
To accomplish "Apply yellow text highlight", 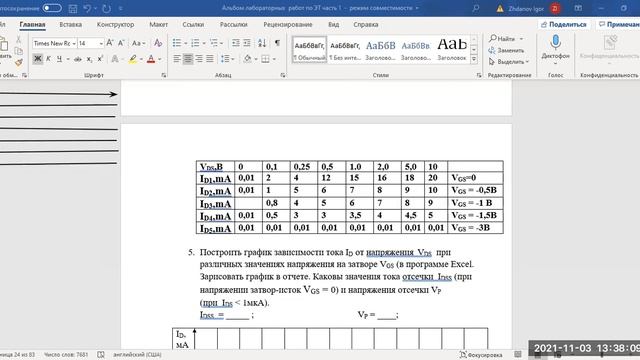I will (x=133, y=59).
